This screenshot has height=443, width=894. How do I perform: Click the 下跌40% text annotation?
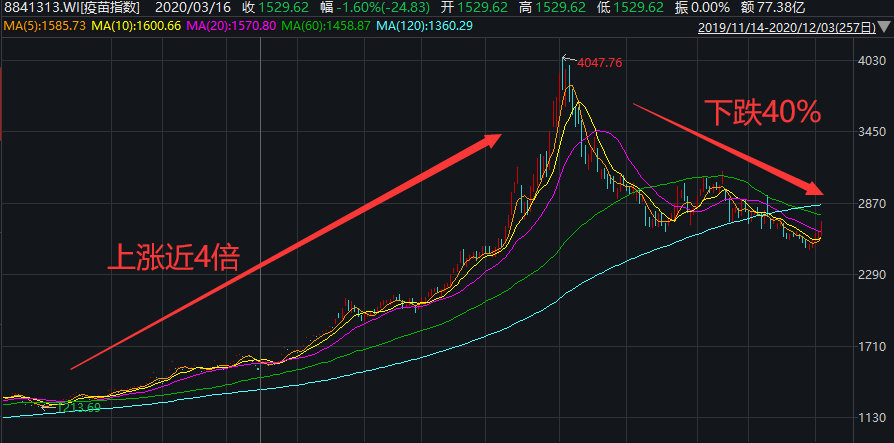(x=762, y=112)
